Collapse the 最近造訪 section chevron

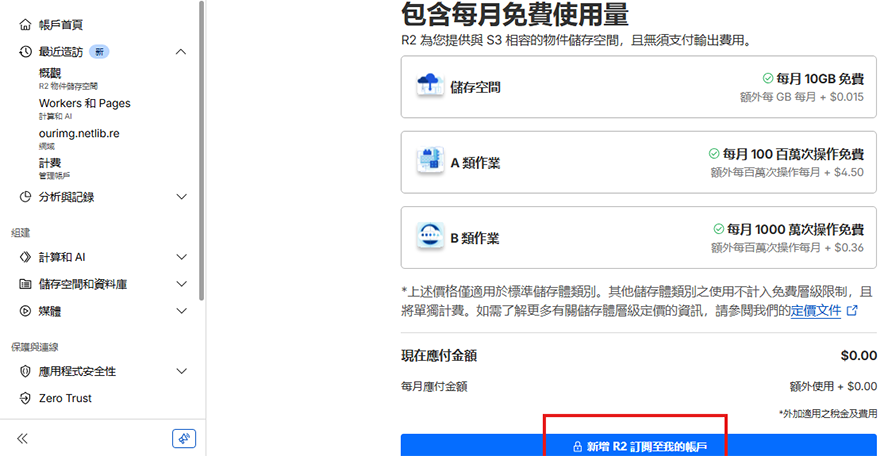coord(181,52)
